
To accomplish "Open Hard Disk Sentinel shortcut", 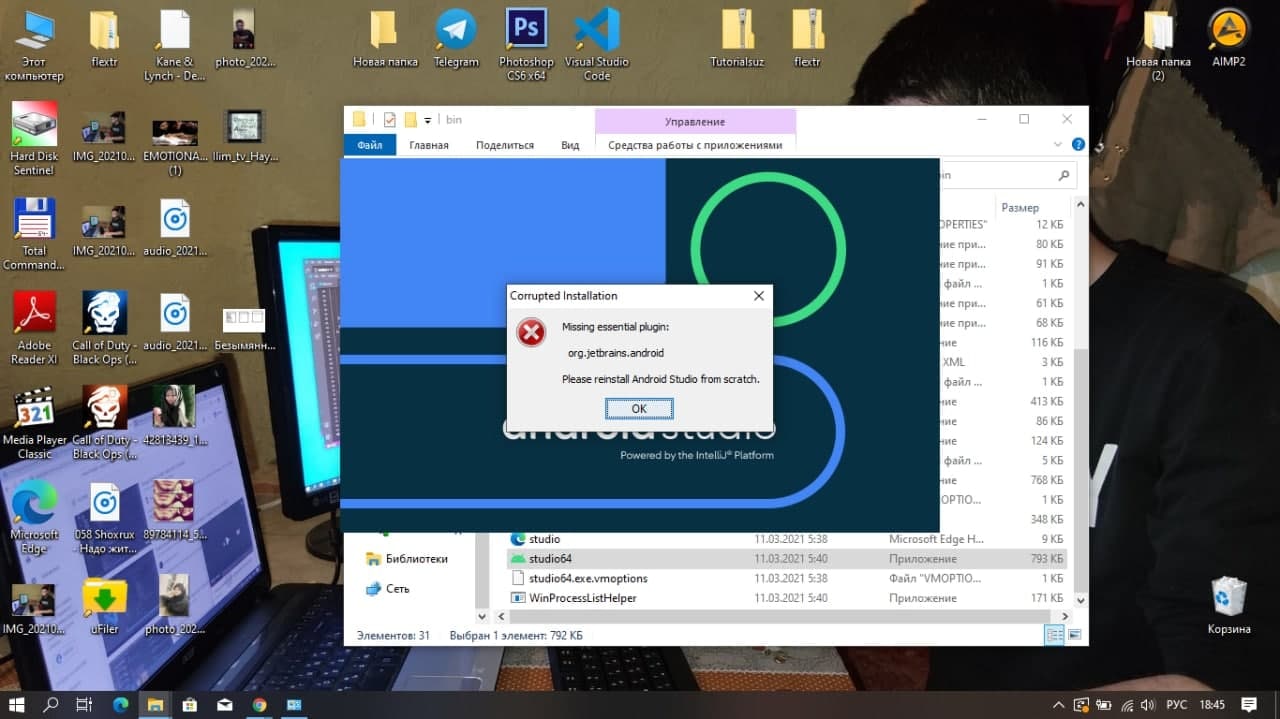I will (x=34, y=140).
